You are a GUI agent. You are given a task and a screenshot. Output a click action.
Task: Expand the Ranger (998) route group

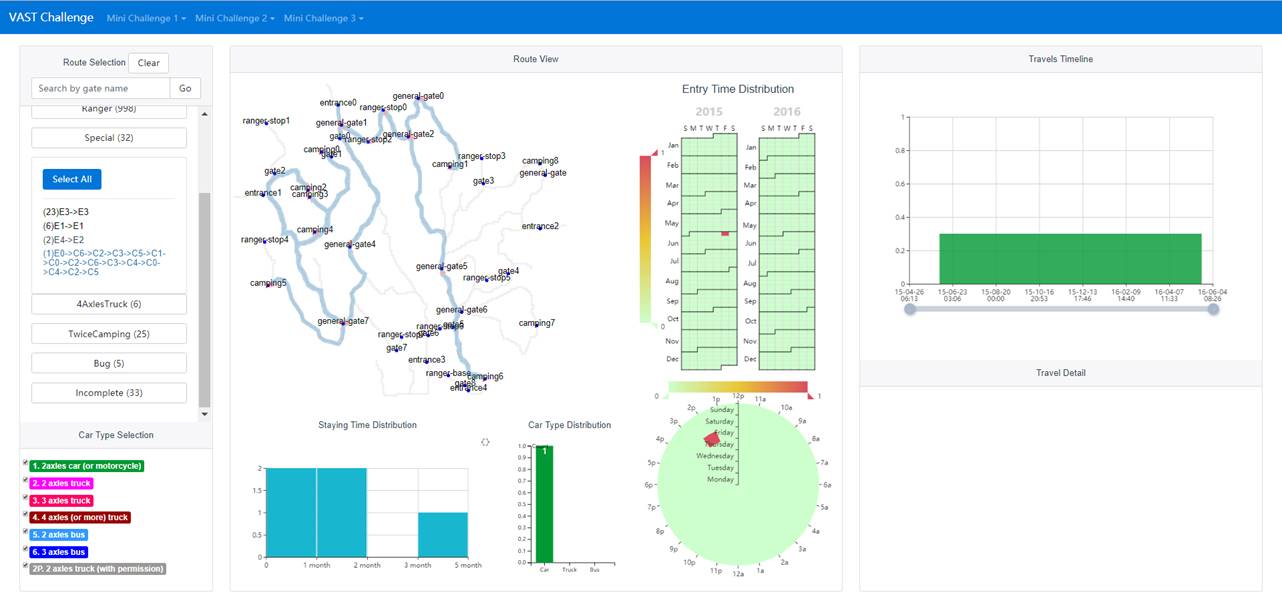[109, 109]
